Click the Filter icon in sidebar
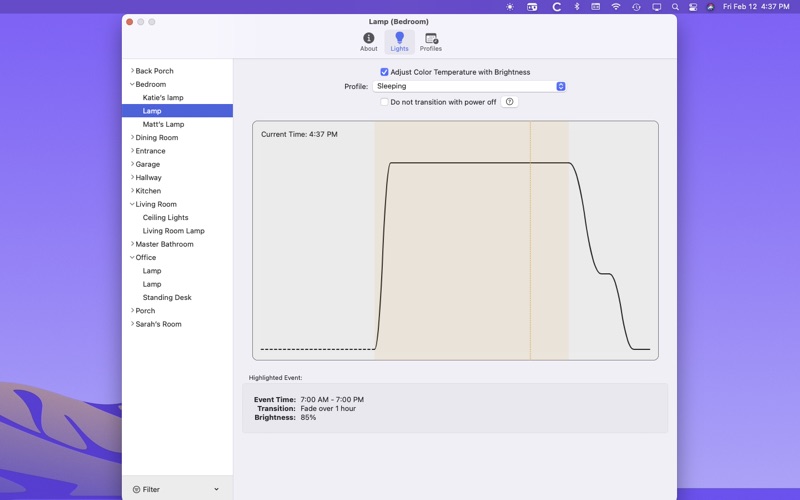Image resolution: width=800 pixels, height=500 pixels. point(137,490)
